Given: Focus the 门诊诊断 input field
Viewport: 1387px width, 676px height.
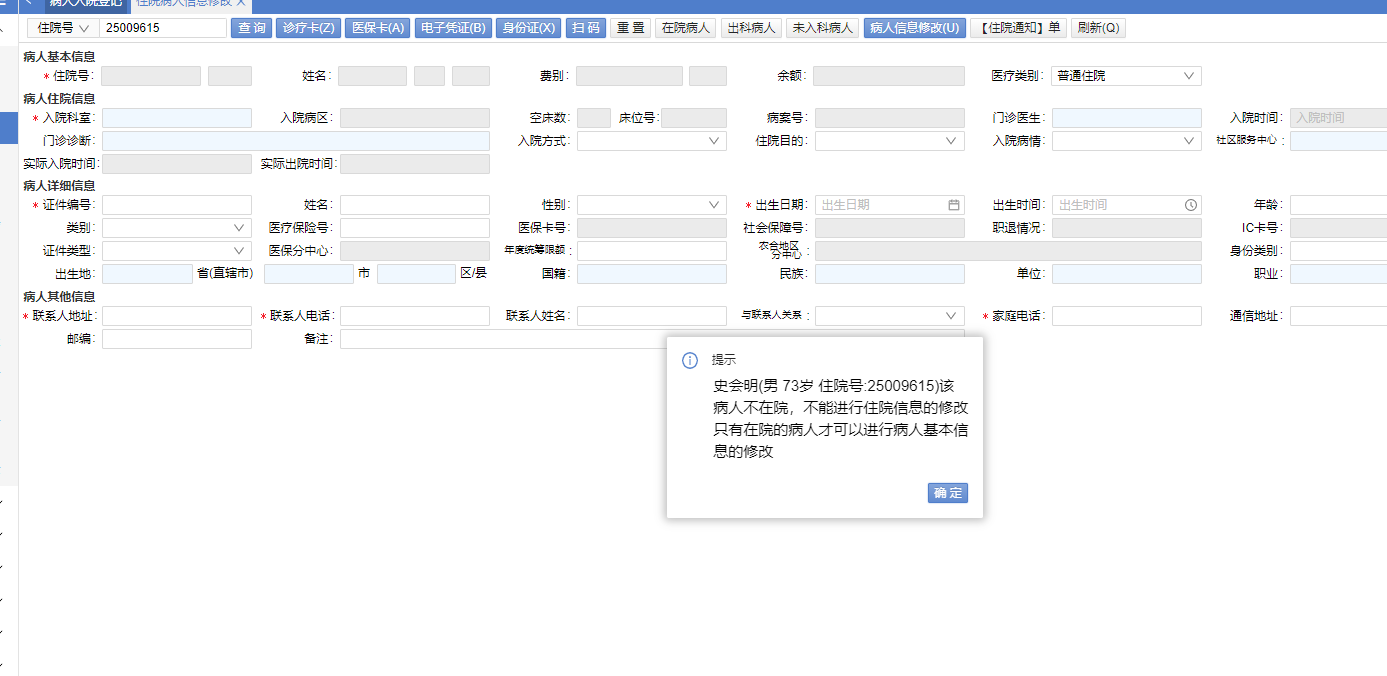Looking at the screenshot, I should coord(296,141).
